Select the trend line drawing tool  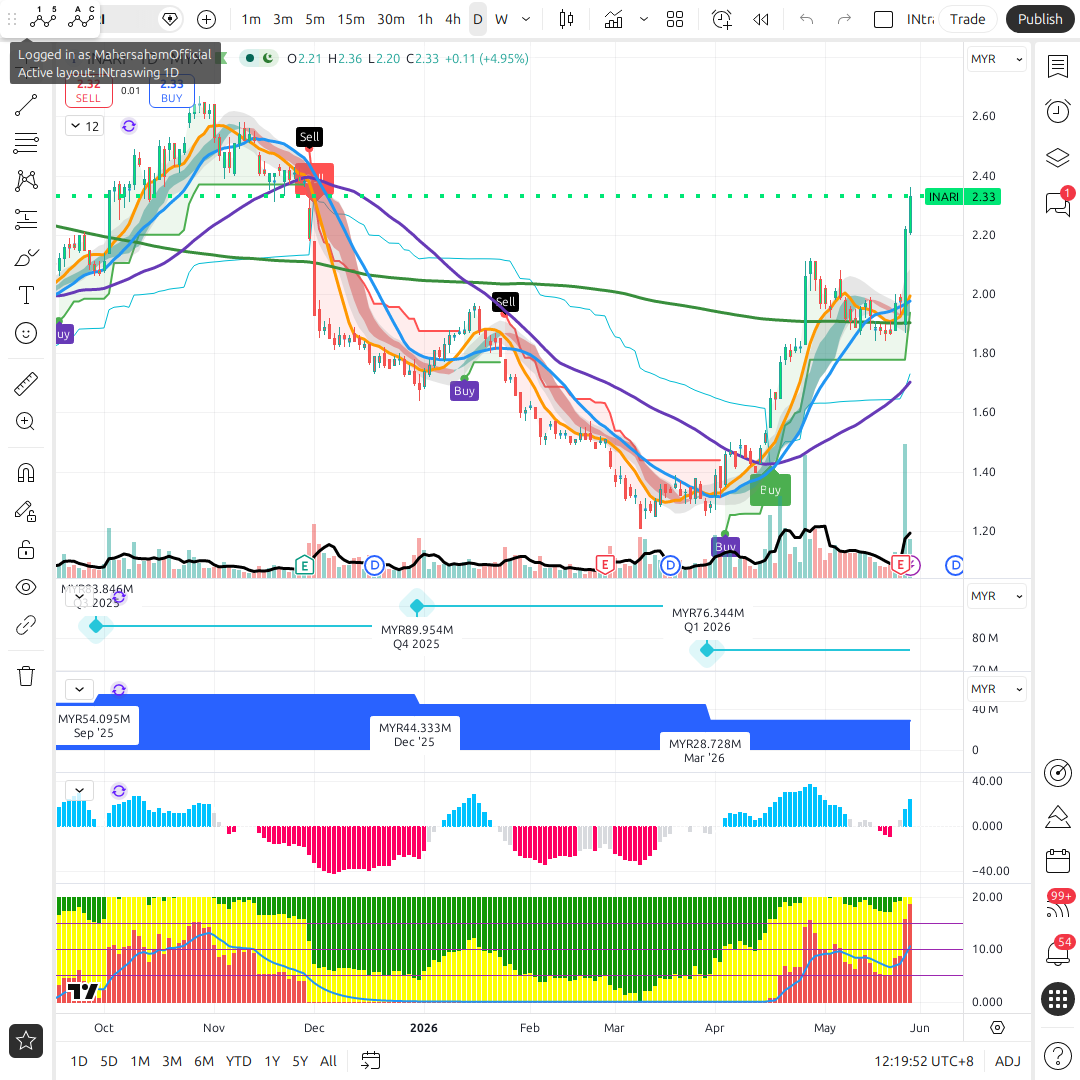point(26,105)
